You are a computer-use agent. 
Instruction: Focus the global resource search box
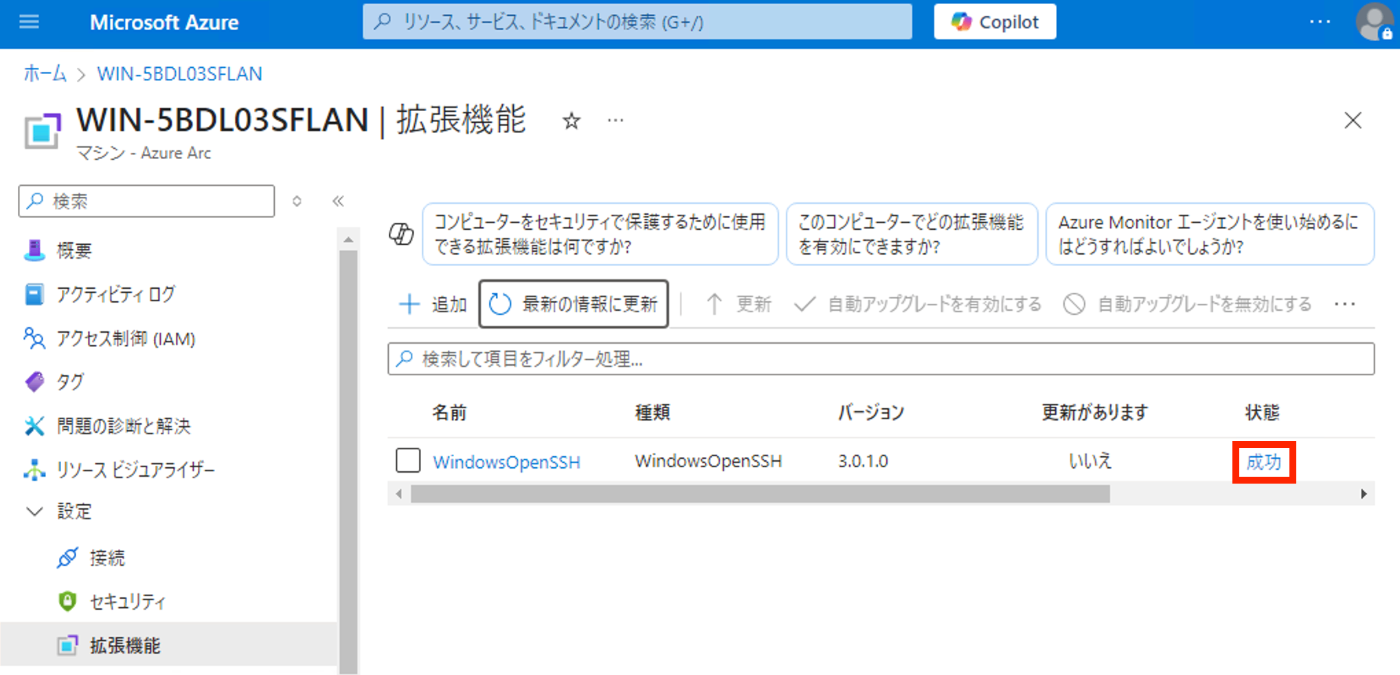click(x=637, y=22)
